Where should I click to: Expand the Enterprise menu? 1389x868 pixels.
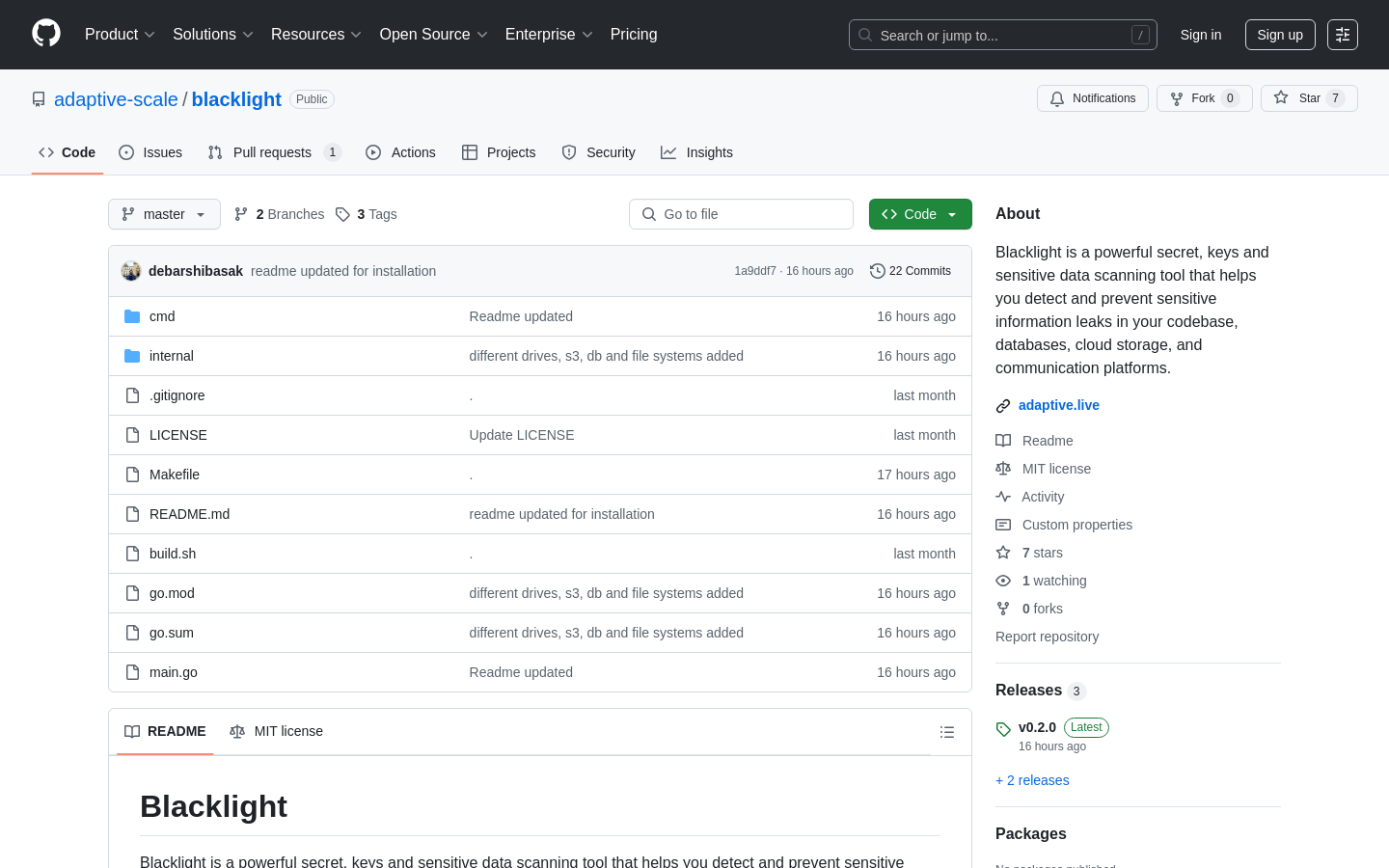(549, 35)
